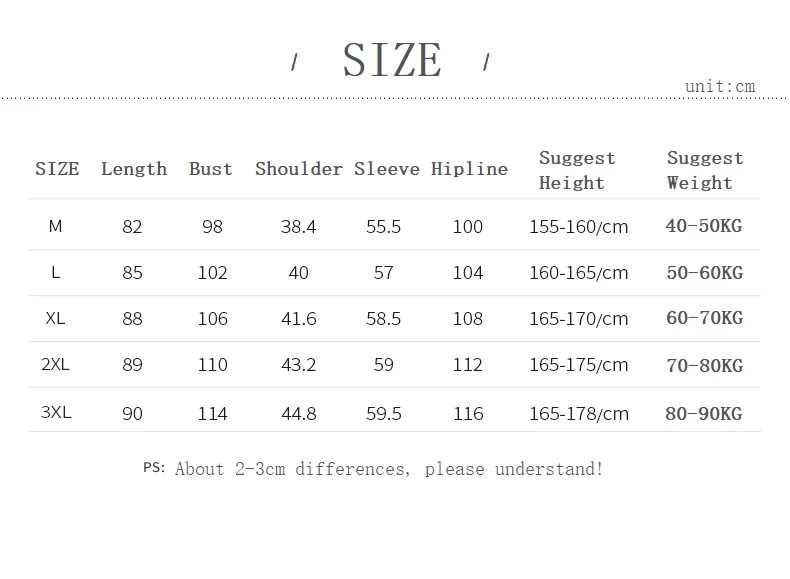Click the Suggest Weight header

(705, 170)
